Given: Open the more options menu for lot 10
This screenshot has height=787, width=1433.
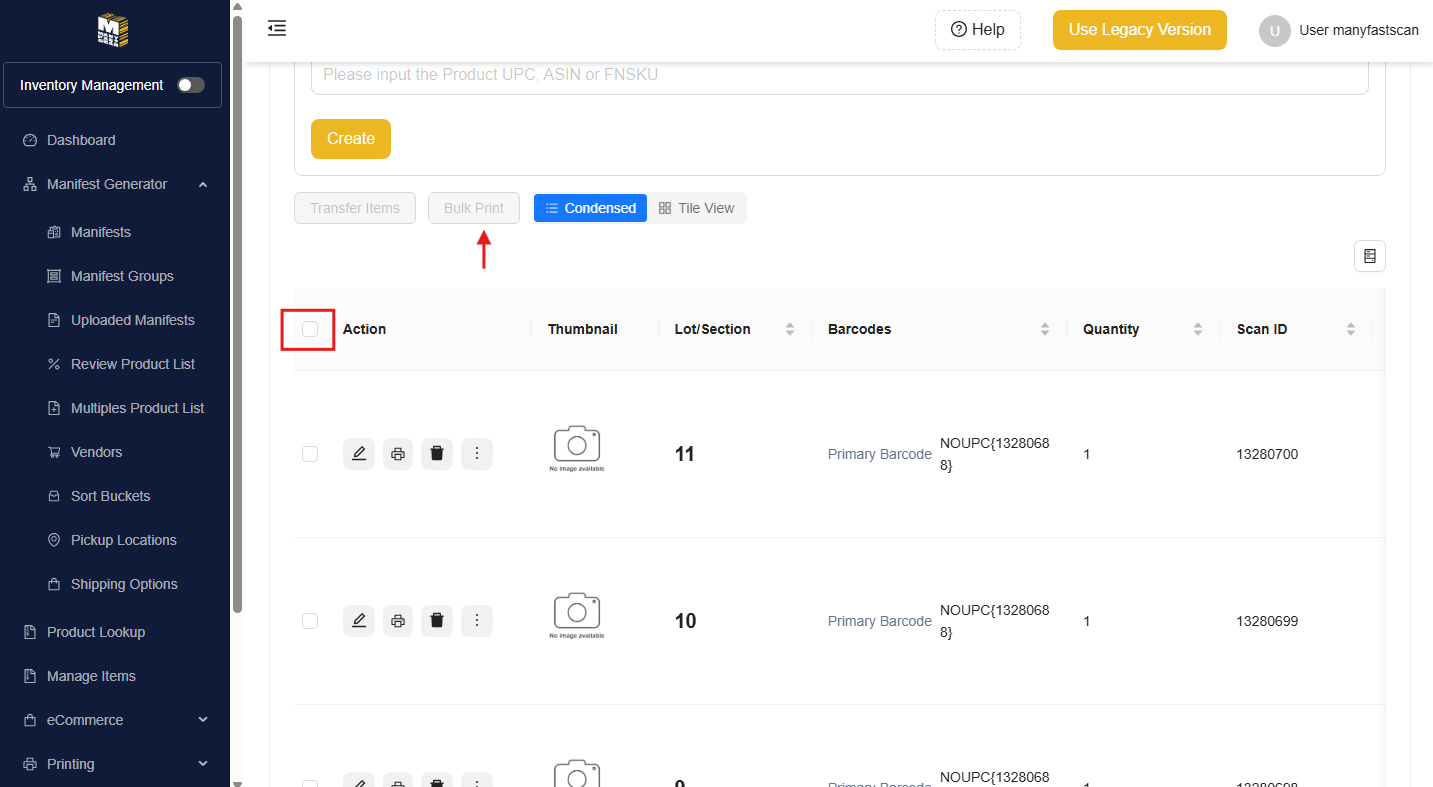Looking at the screenshot, I should 477,621.
